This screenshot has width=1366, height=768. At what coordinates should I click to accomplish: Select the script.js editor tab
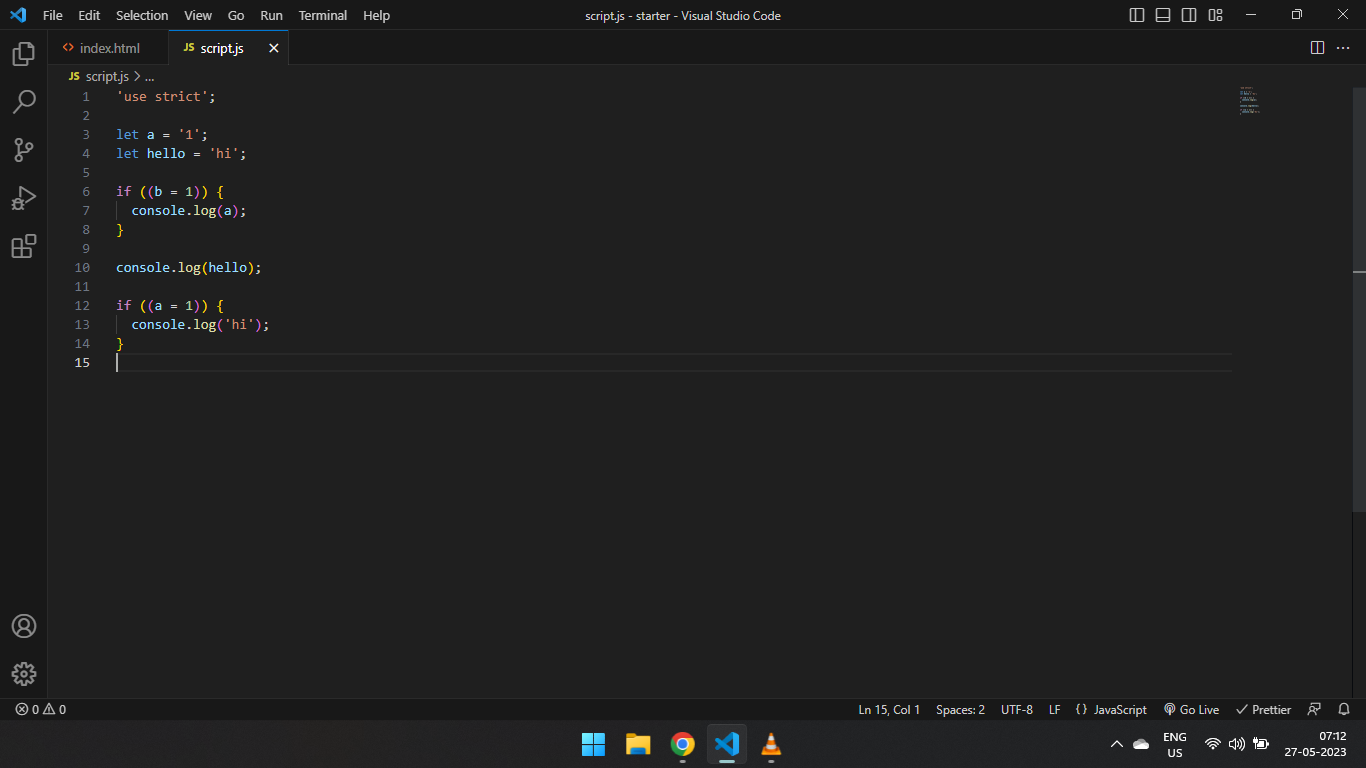228,48
